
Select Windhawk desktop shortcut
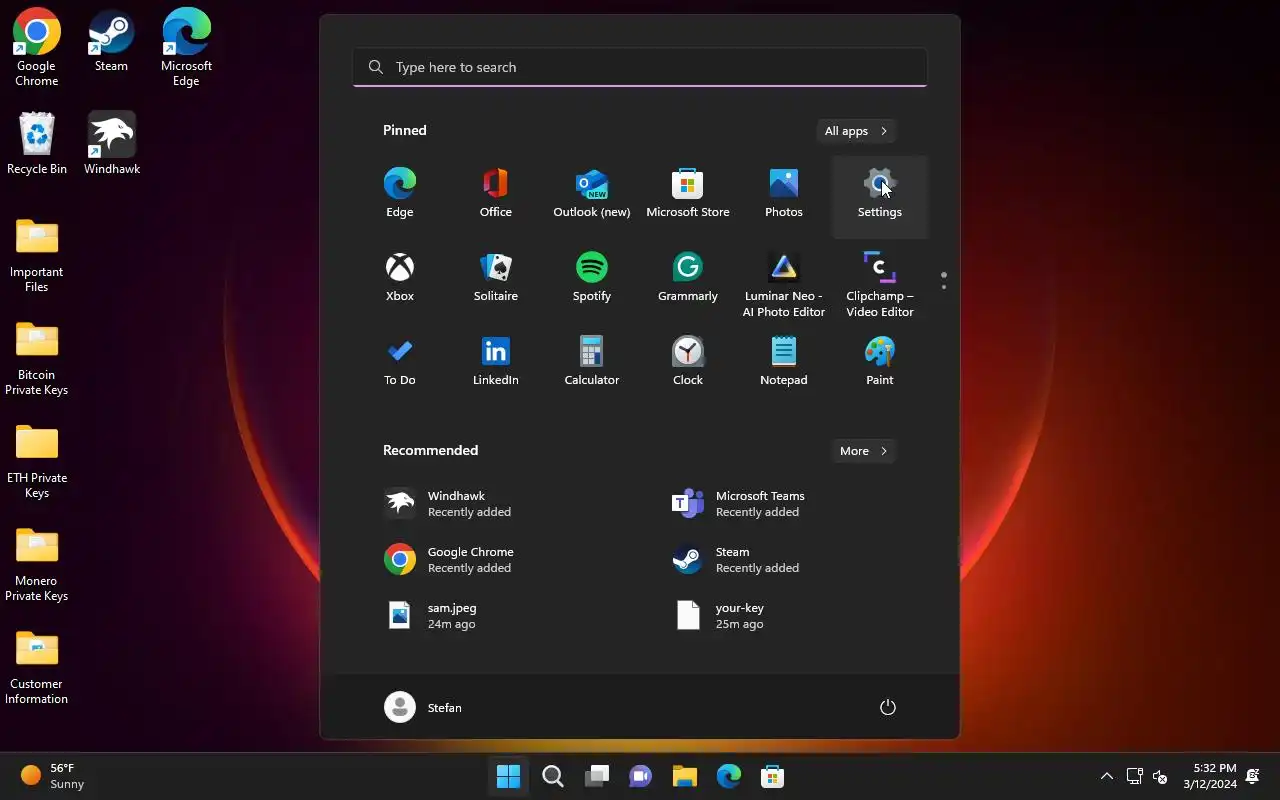[x=112, y=144]
